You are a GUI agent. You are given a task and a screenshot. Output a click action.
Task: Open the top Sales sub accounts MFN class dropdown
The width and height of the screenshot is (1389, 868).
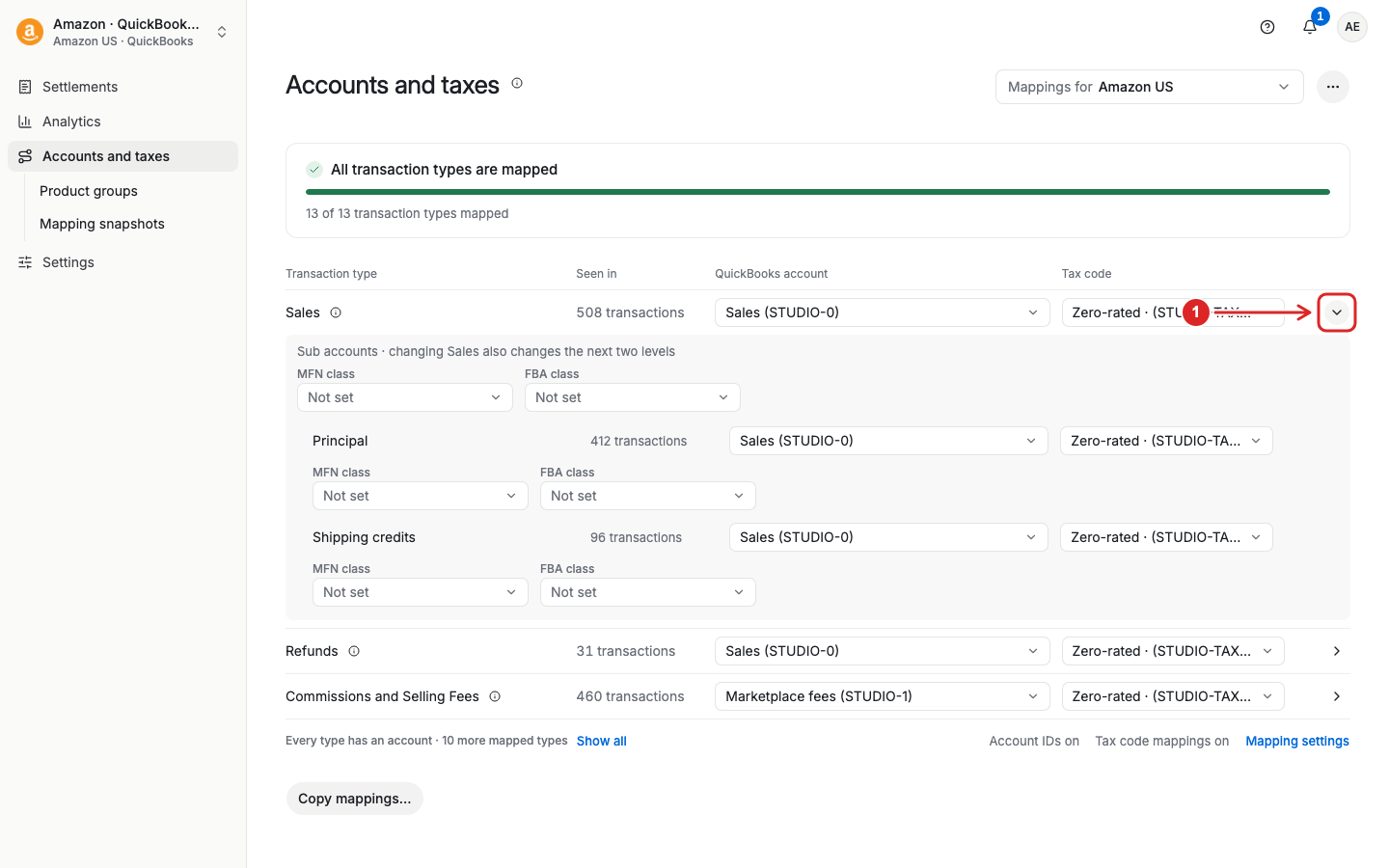(405, 397)
